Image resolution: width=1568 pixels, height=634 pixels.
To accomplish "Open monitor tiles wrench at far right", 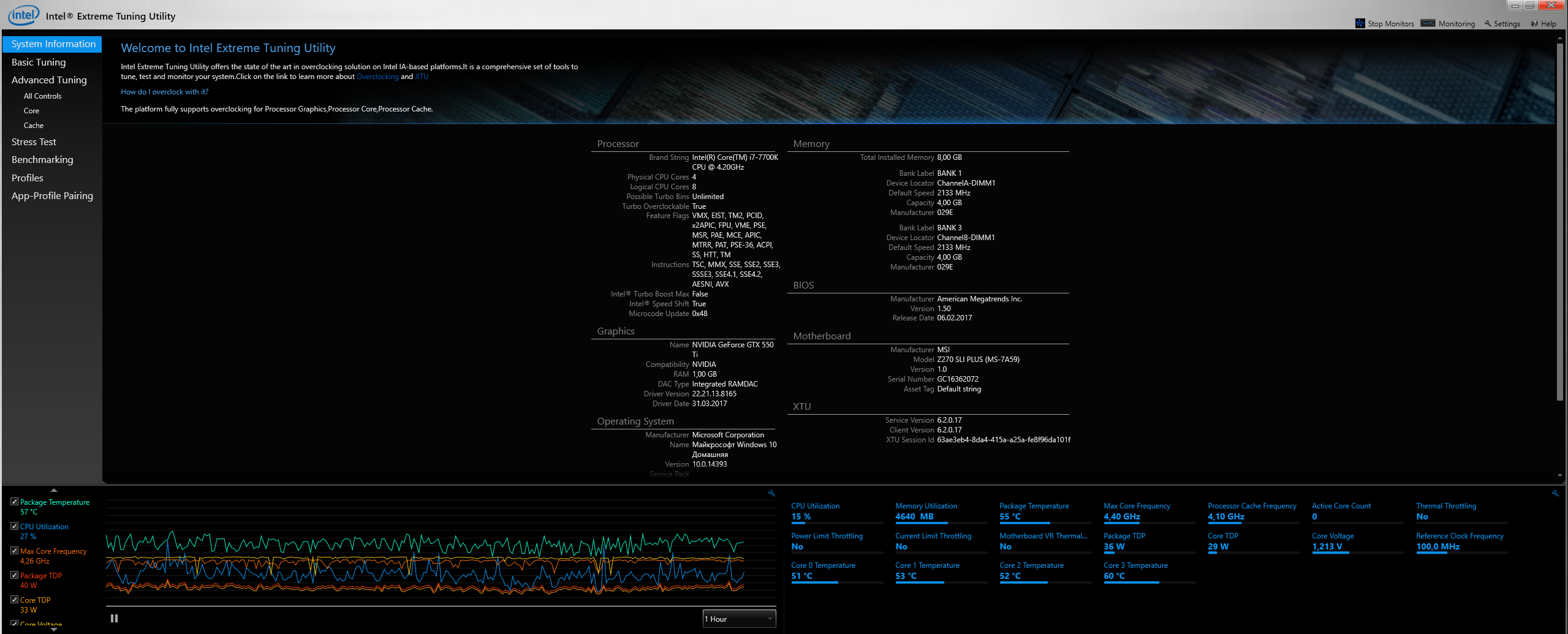I will click(x=1555, y=493).
